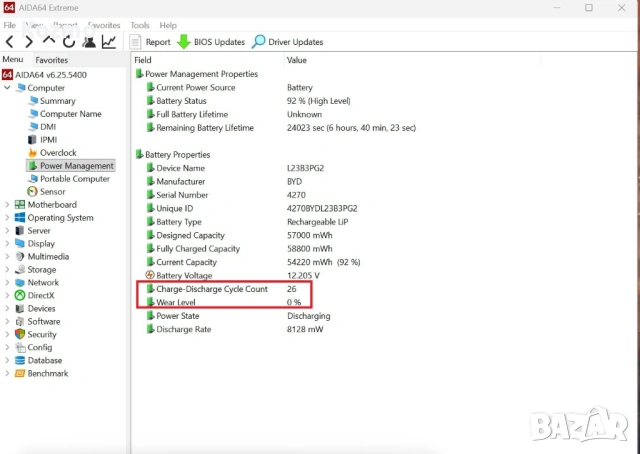Select the Designed Capacity row
The width and height of the screenshot is (640, 454).
[x=239, y=236]
